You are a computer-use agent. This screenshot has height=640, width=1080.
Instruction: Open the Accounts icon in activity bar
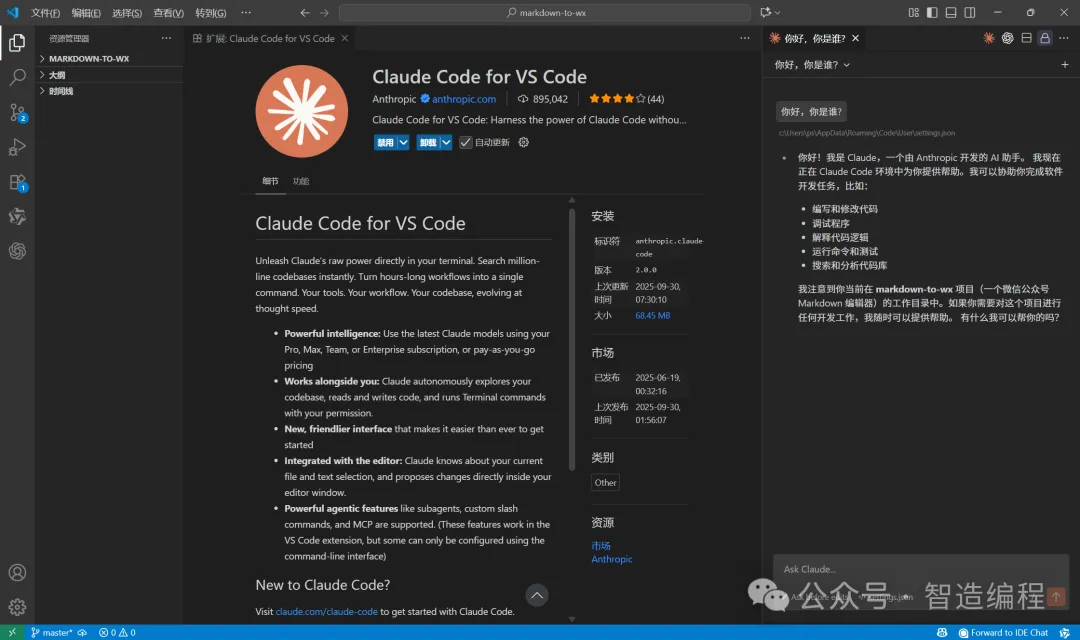(x=17, y=572)
